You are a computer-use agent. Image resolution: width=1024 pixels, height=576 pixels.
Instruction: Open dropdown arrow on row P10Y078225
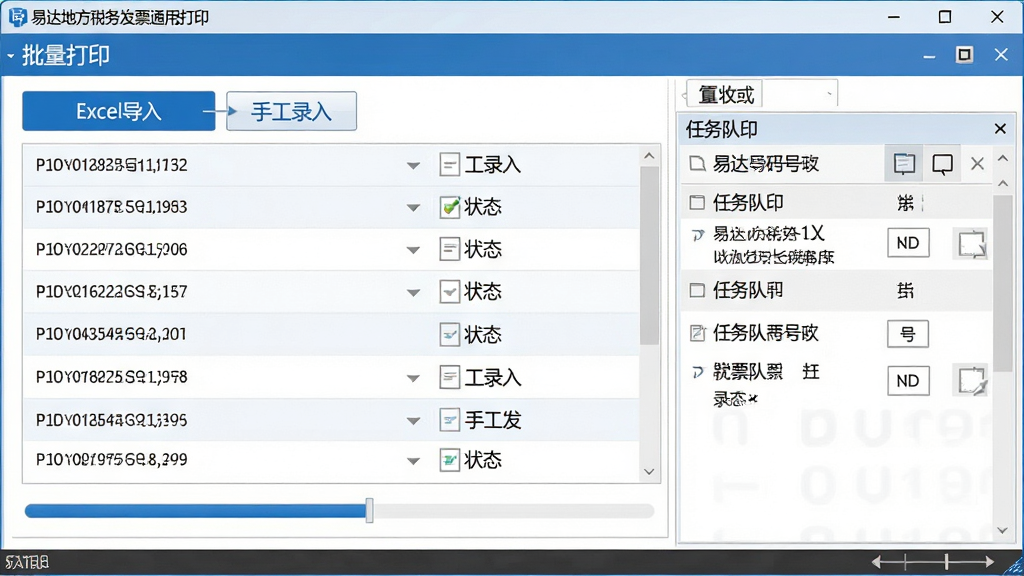coord(413,378)
